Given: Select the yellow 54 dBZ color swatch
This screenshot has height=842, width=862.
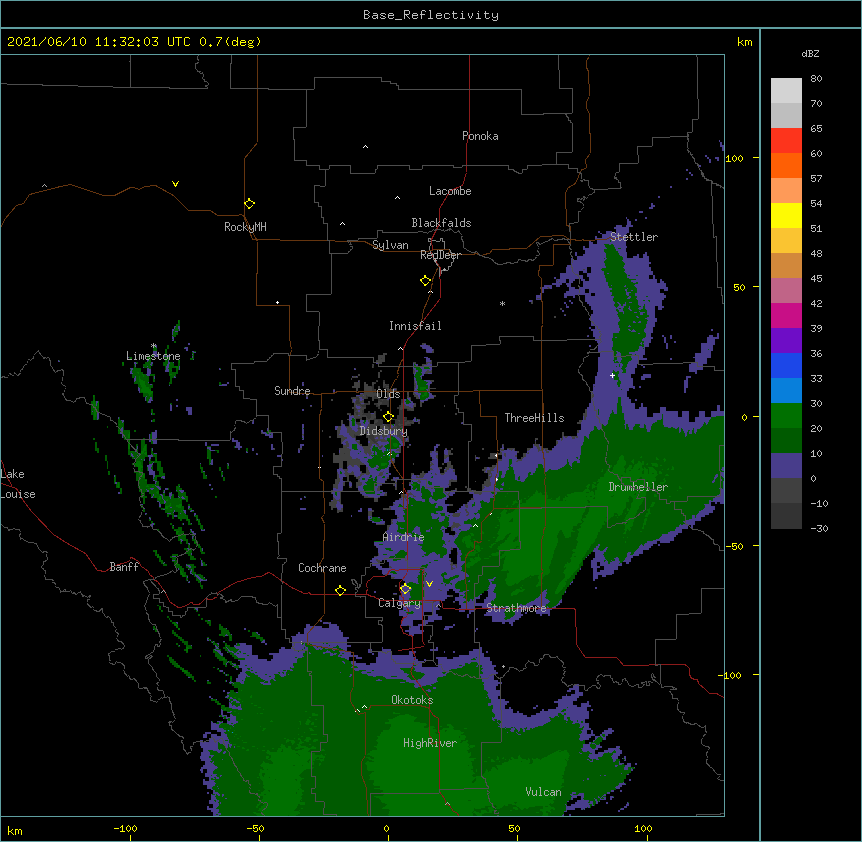Looking at the screenshot, I should coord(786,215).
